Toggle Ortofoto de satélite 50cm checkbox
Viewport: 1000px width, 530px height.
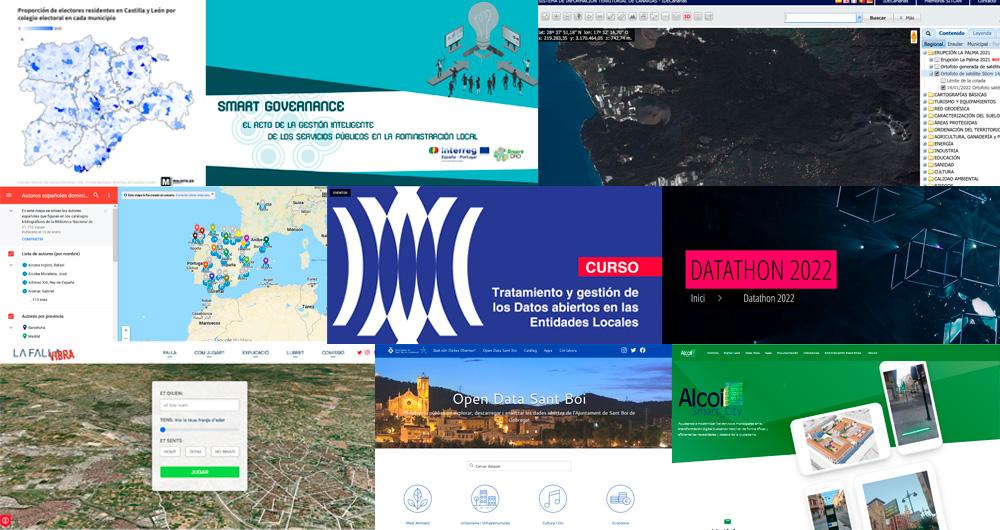937,73
